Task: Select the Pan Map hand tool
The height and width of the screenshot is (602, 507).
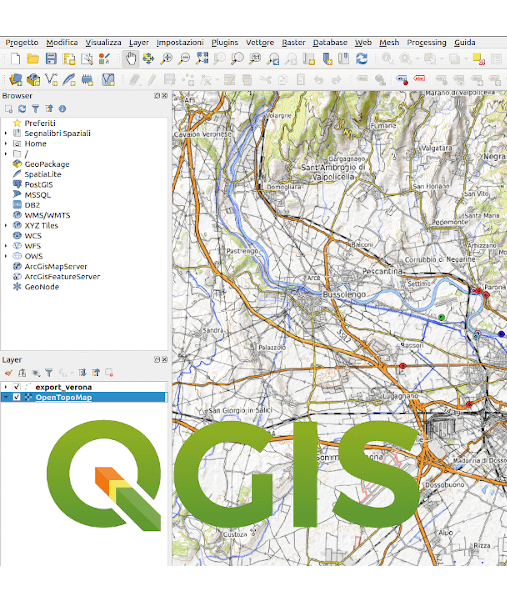Action: [x=130, y=59]
